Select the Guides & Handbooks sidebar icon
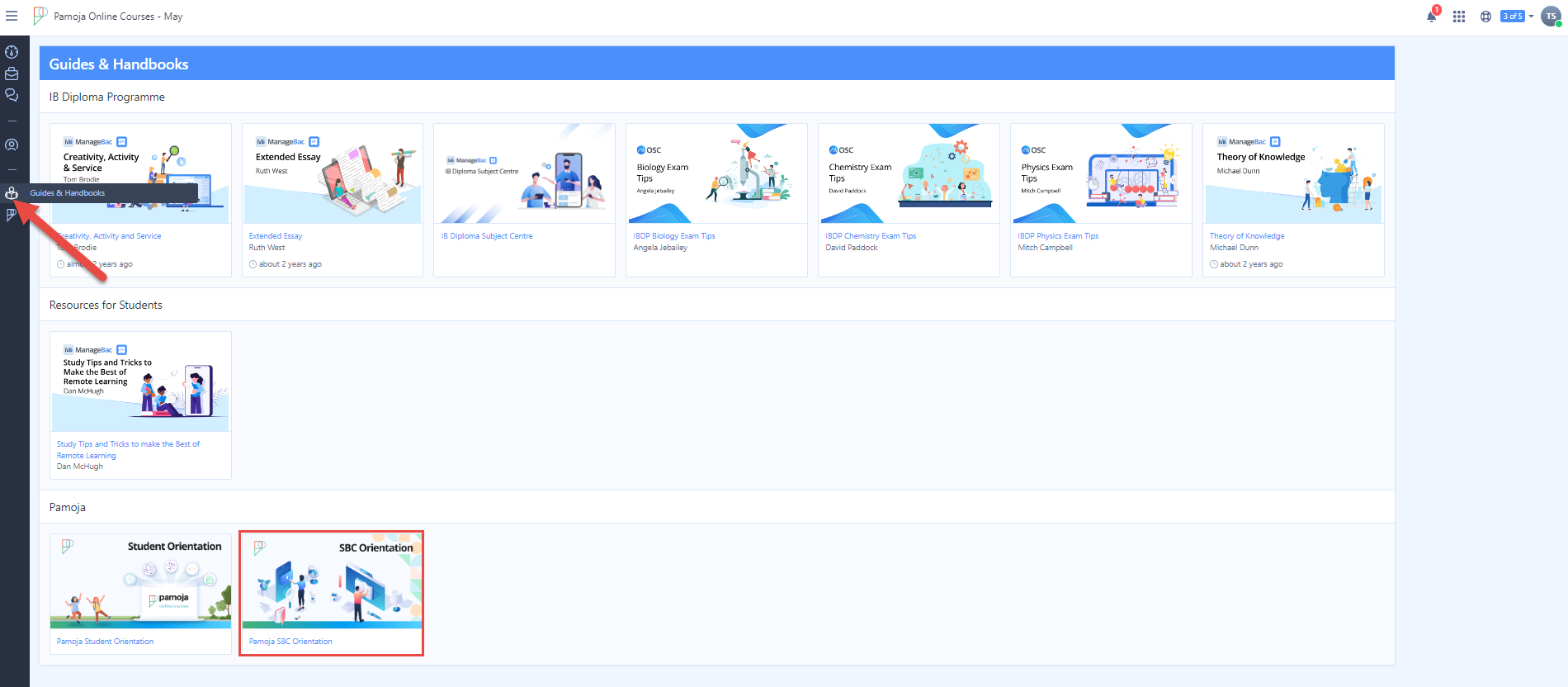The image size is (1568, 687). tap(12, 192)
